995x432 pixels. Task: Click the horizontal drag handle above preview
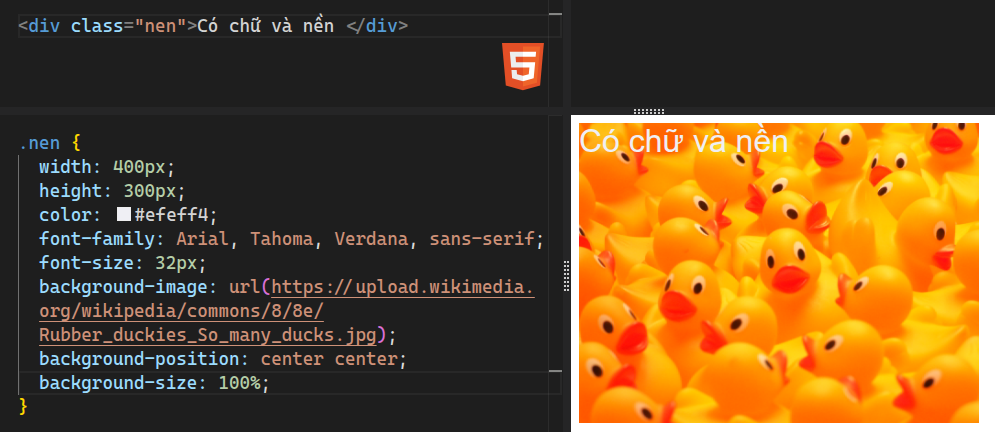(649, 111)
